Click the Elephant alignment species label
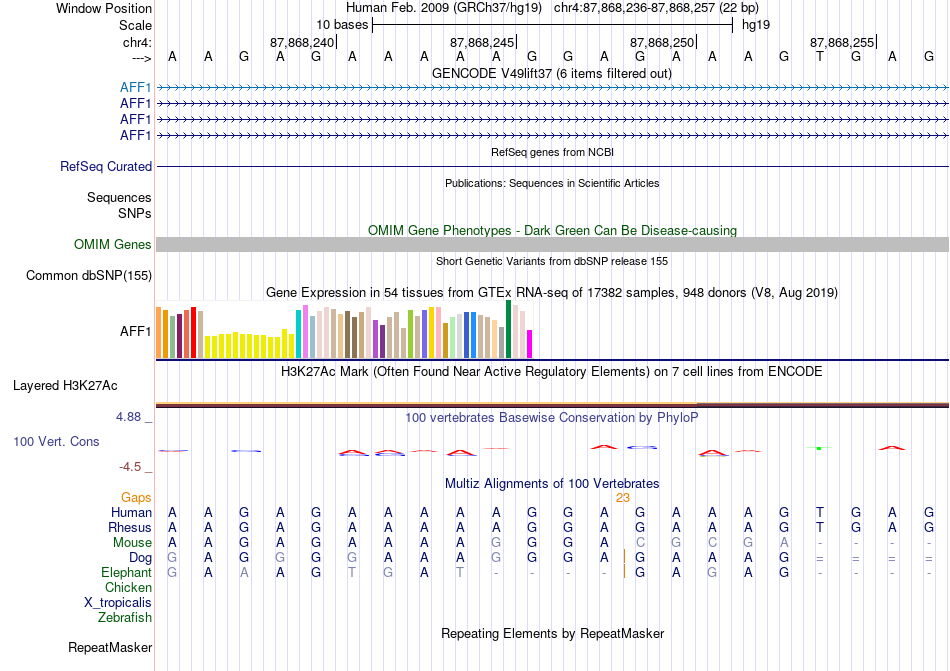Screen dimensions: 950x671 [x=126, y=572]
